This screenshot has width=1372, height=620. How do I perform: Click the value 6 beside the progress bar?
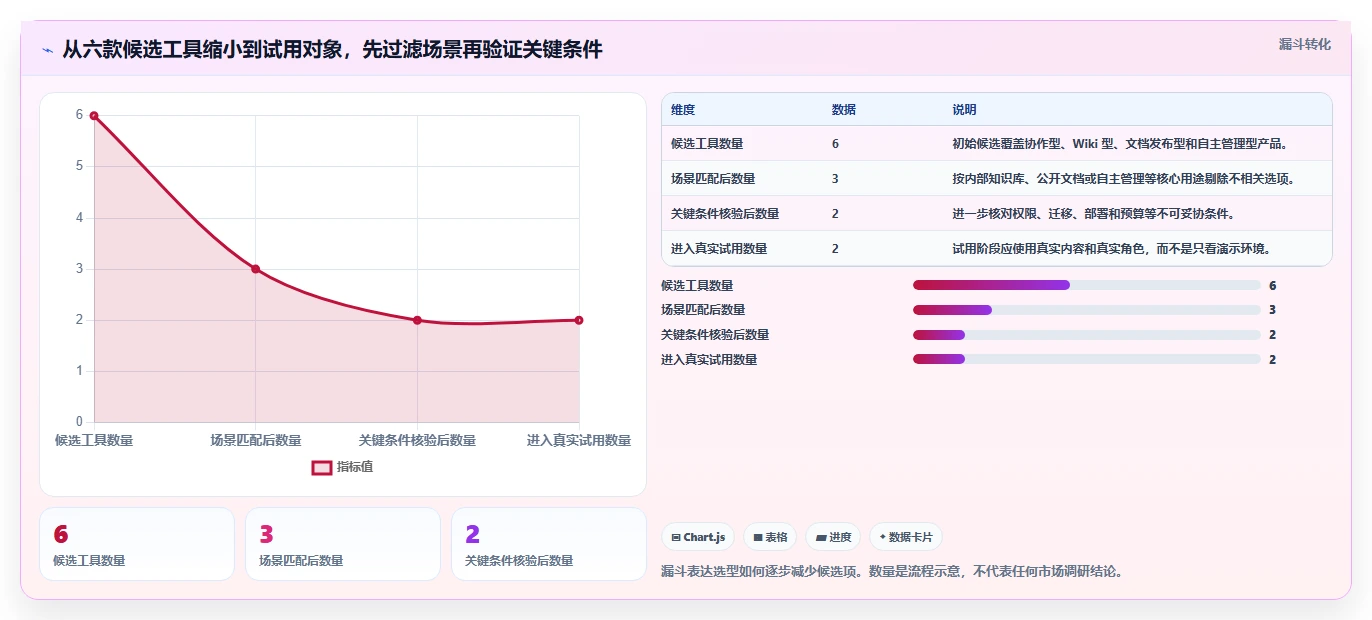tap(1273, 286)
